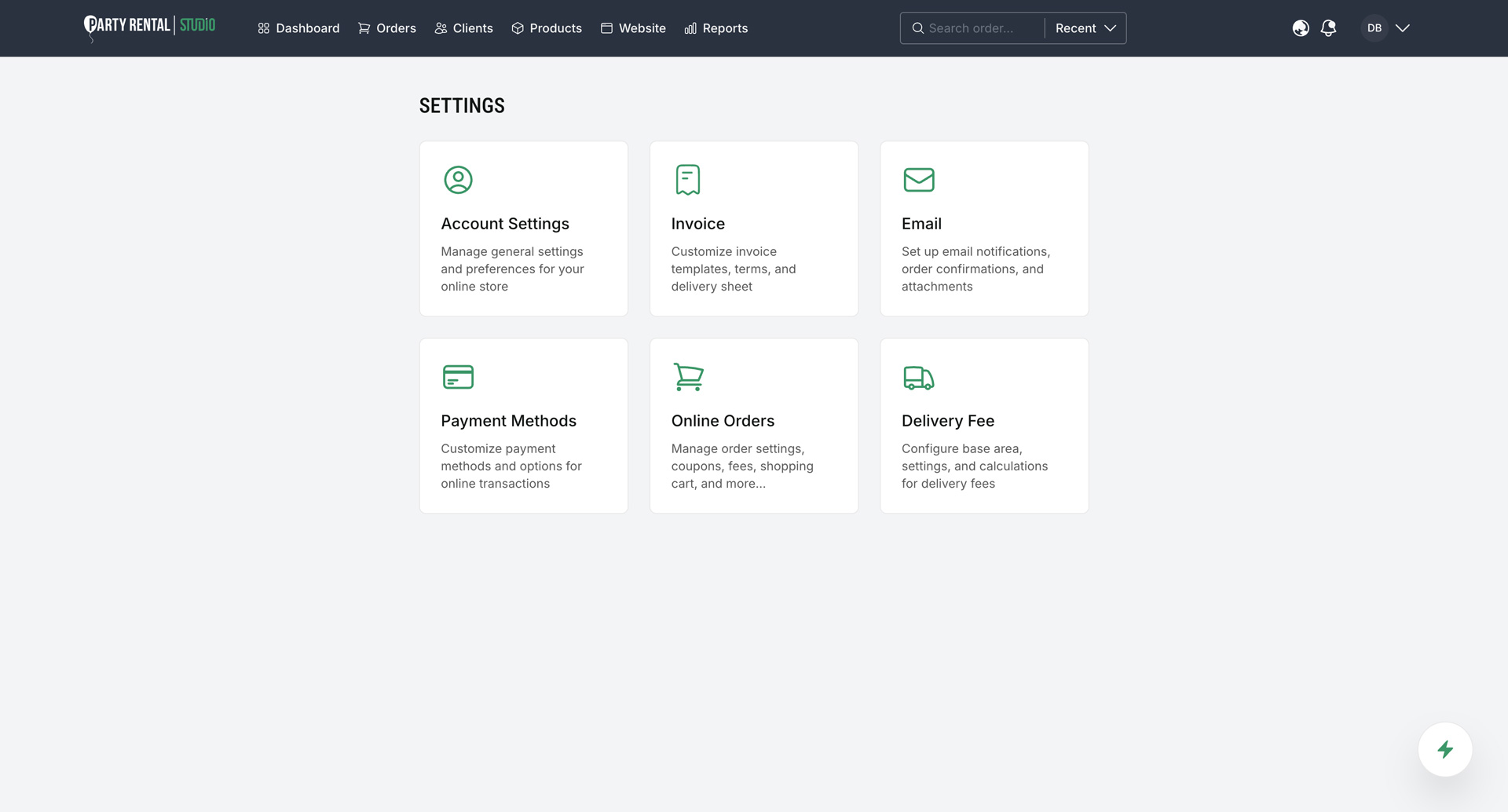Screen dimensions: 1508x812
Task: Click the Account Settings user icon
Action: (x=458, y=180)
